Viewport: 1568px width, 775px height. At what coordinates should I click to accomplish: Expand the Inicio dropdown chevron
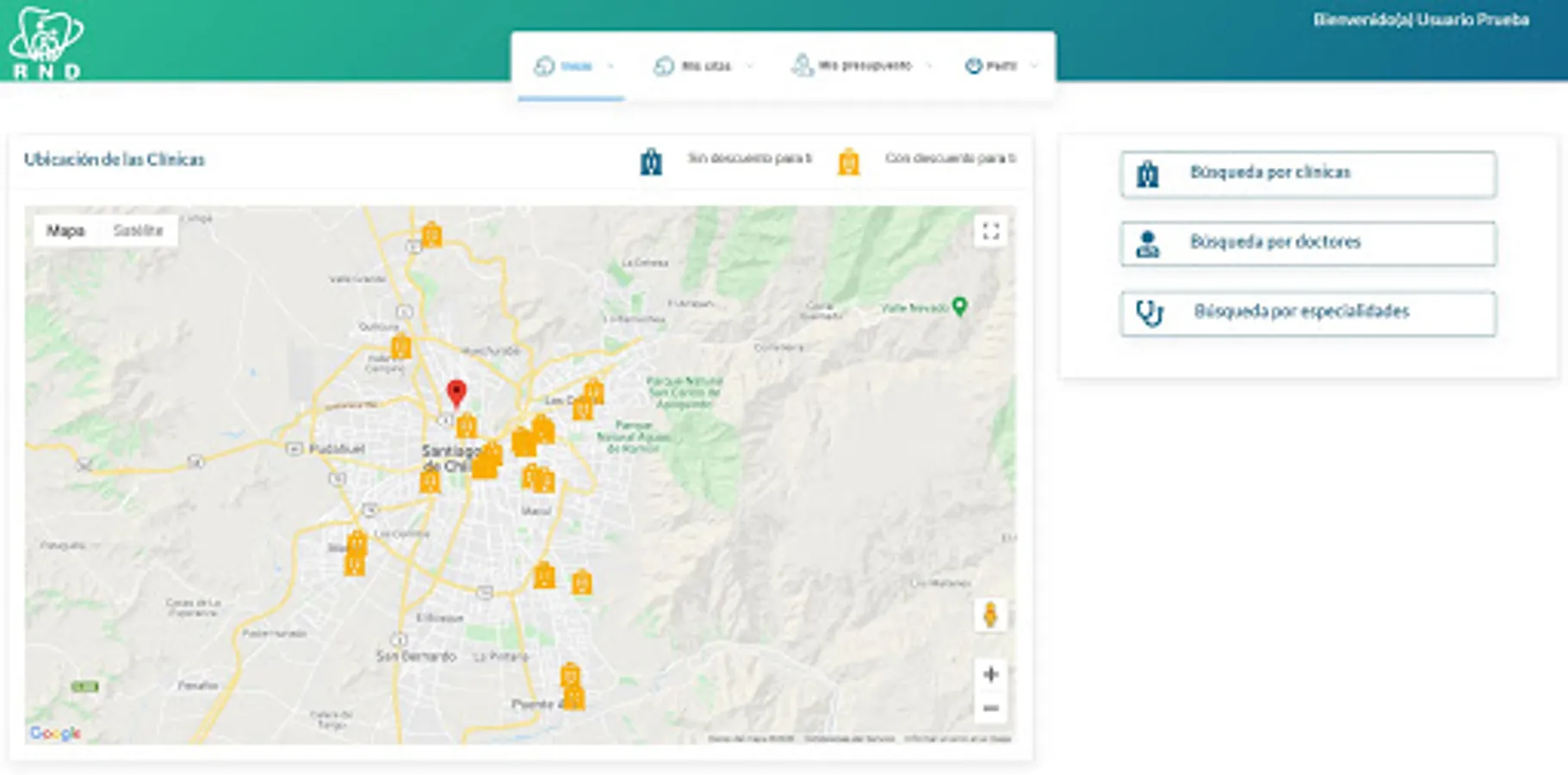coord(610,66)
